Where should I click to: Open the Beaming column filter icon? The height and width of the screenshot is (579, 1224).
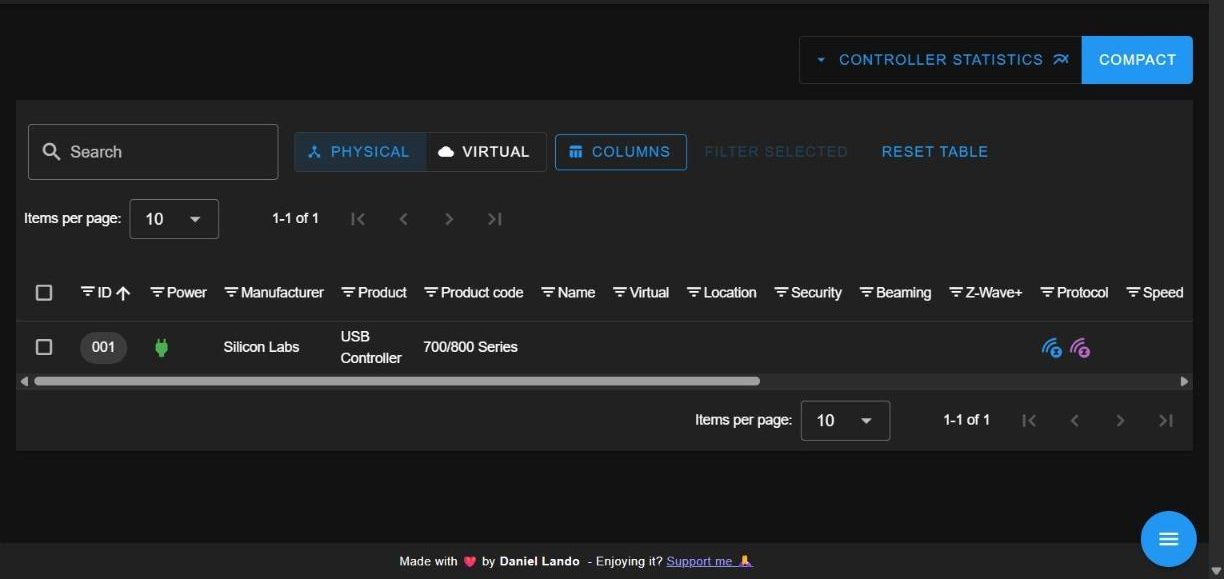866,293
